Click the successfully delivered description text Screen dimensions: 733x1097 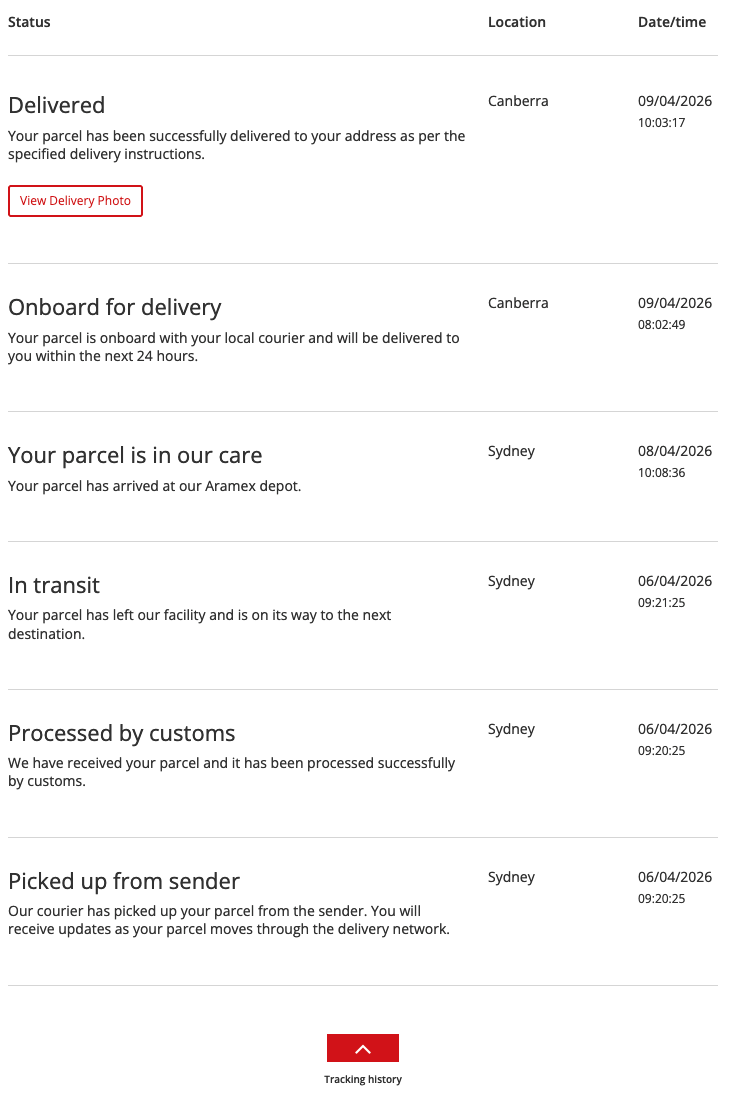[236, 145]
